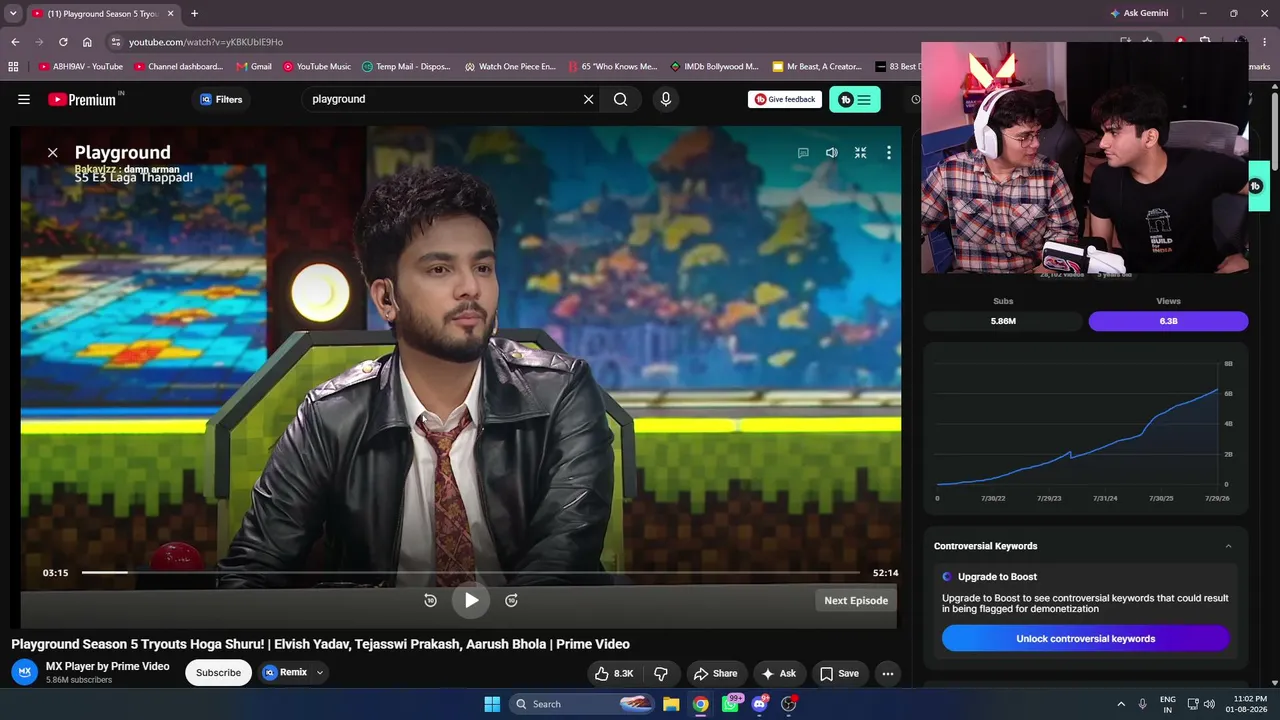The width and height of the screenshot is (1280, 720).
Task: Expand the Remix dropdown arrow
Action: pos(320,673)
